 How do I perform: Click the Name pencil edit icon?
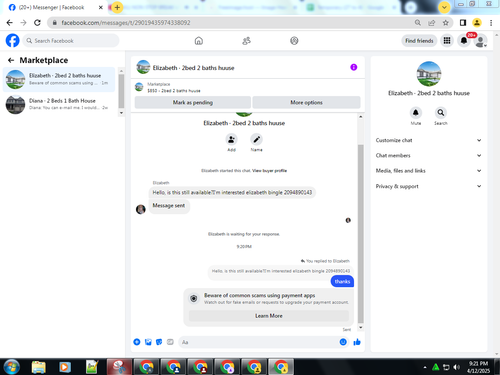(256, 139)
